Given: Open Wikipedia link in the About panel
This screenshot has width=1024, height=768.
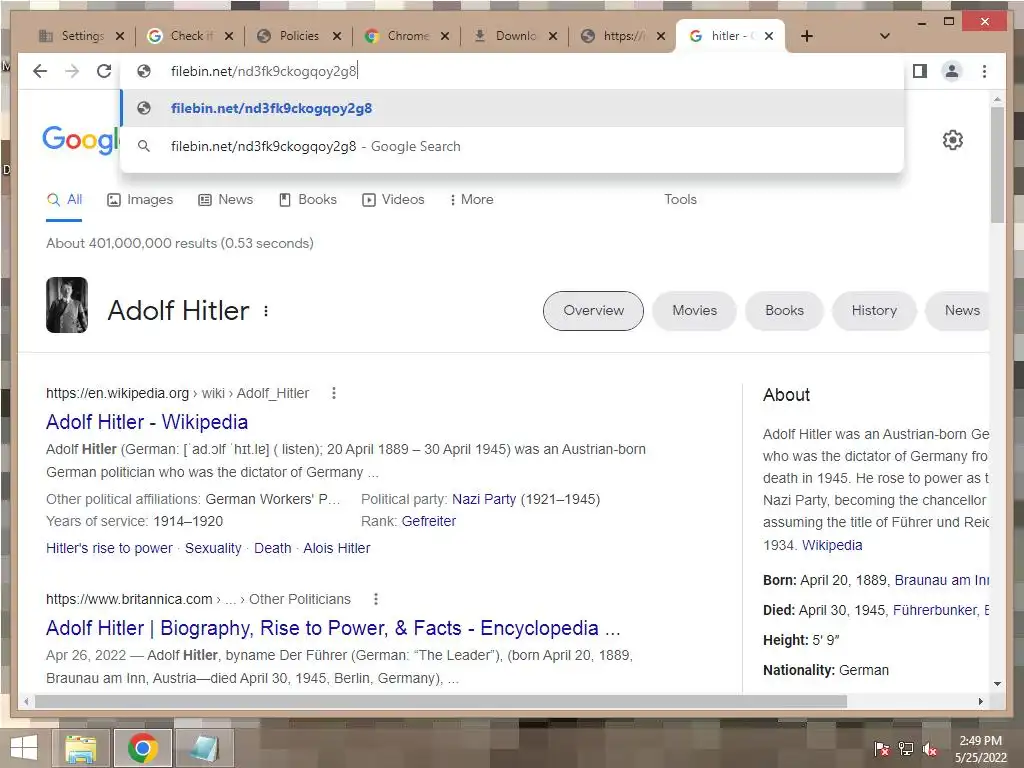Looking at the screenshot, I should point(832,545).
